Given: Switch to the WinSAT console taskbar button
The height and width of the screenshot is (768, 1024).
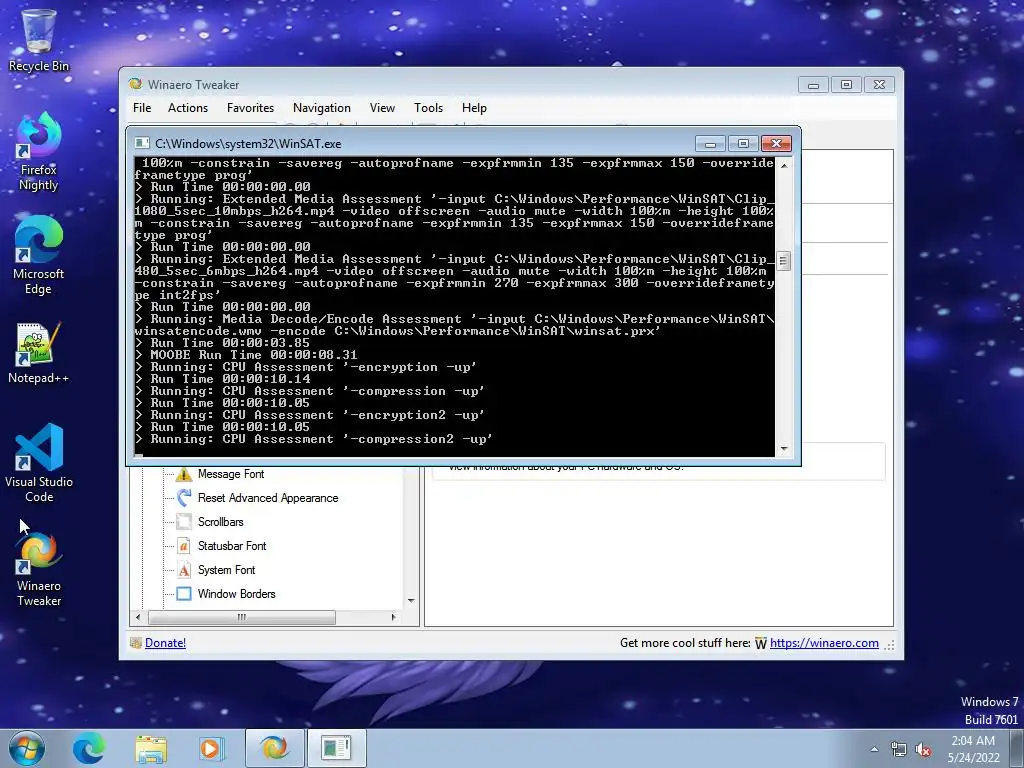Looking at the screenshot, I should (336, 748).
